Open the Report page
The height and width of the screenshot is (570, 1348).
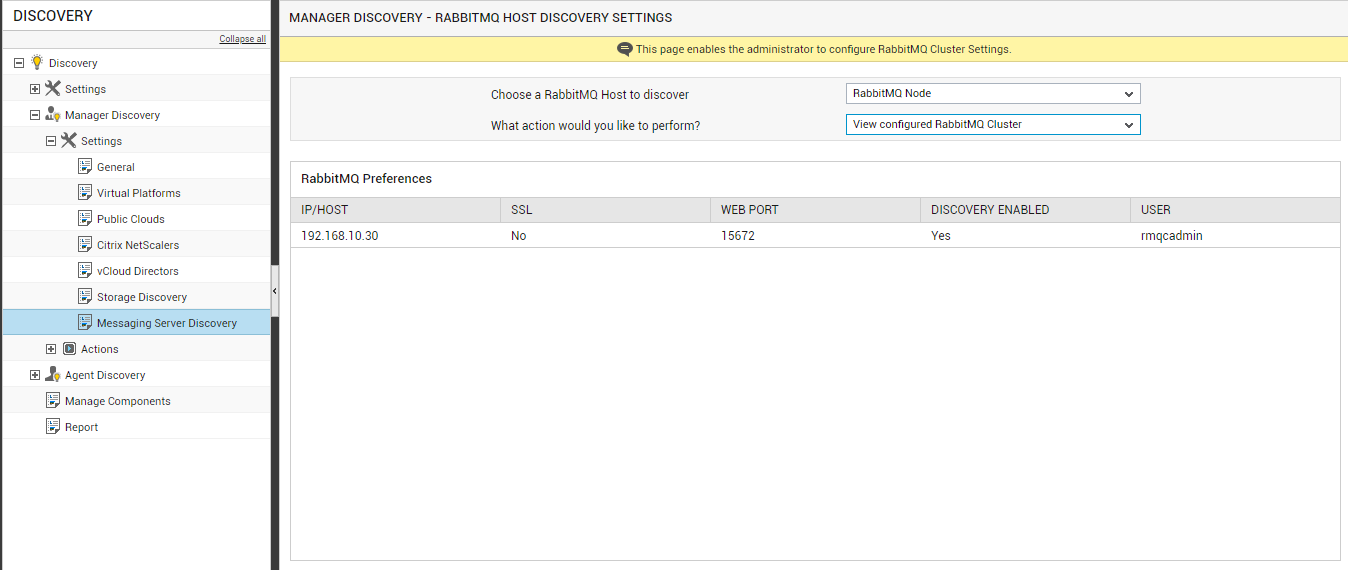click(82, 427)
